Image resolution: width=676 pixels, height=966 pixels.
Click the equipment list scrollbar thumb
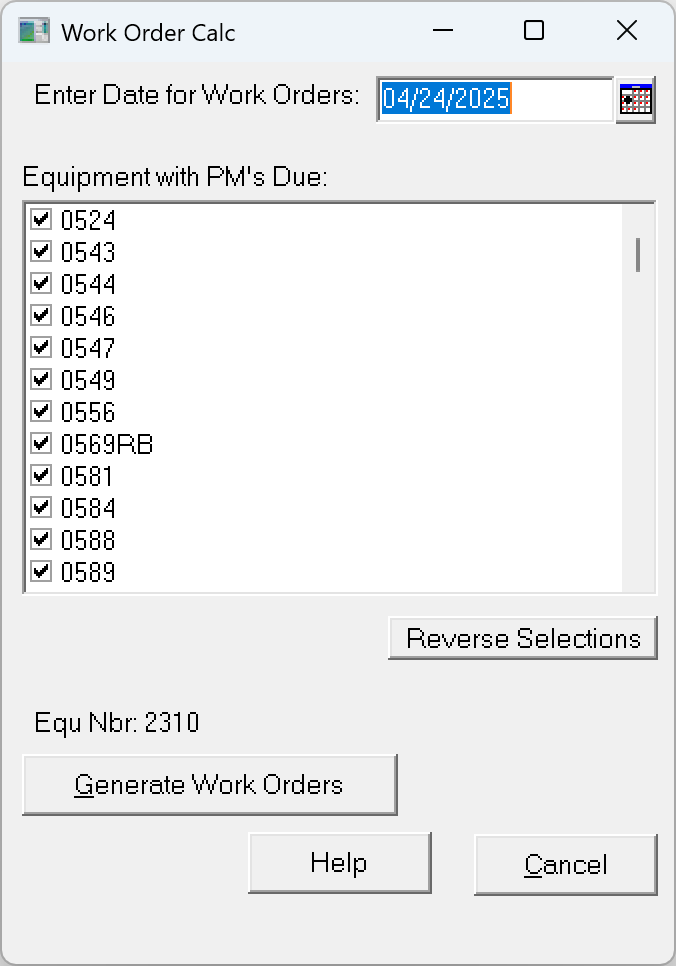(x=637, y=254)
